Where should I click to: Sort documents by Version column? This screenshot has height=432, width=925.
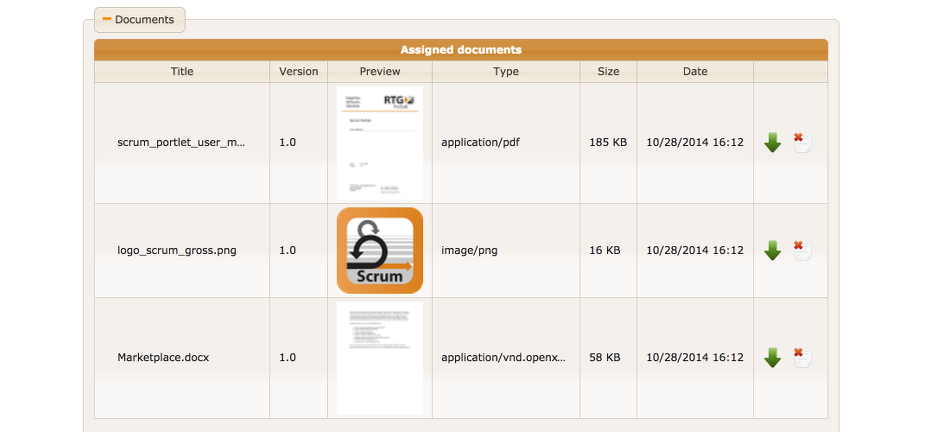[298, 72]
